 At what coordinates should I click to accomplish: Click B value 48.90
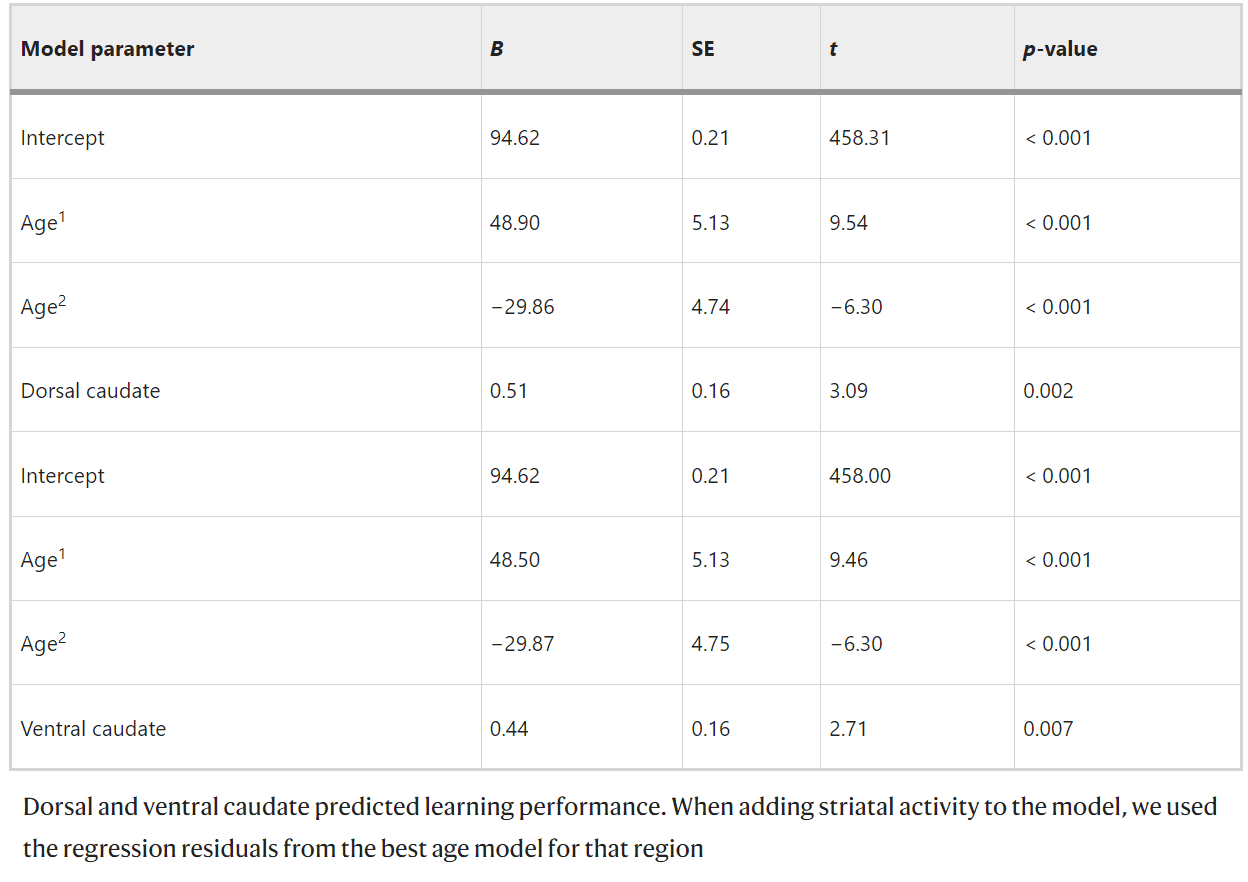514,223
